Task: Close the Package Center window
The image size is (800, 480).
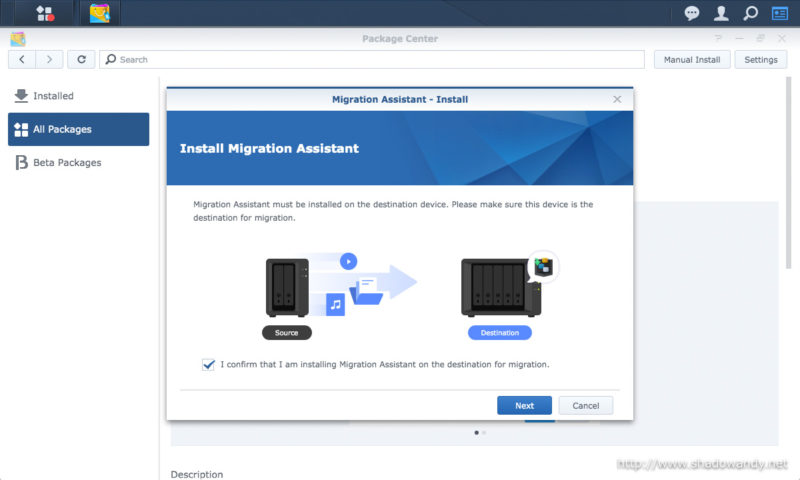Action: tap(782, 38)
